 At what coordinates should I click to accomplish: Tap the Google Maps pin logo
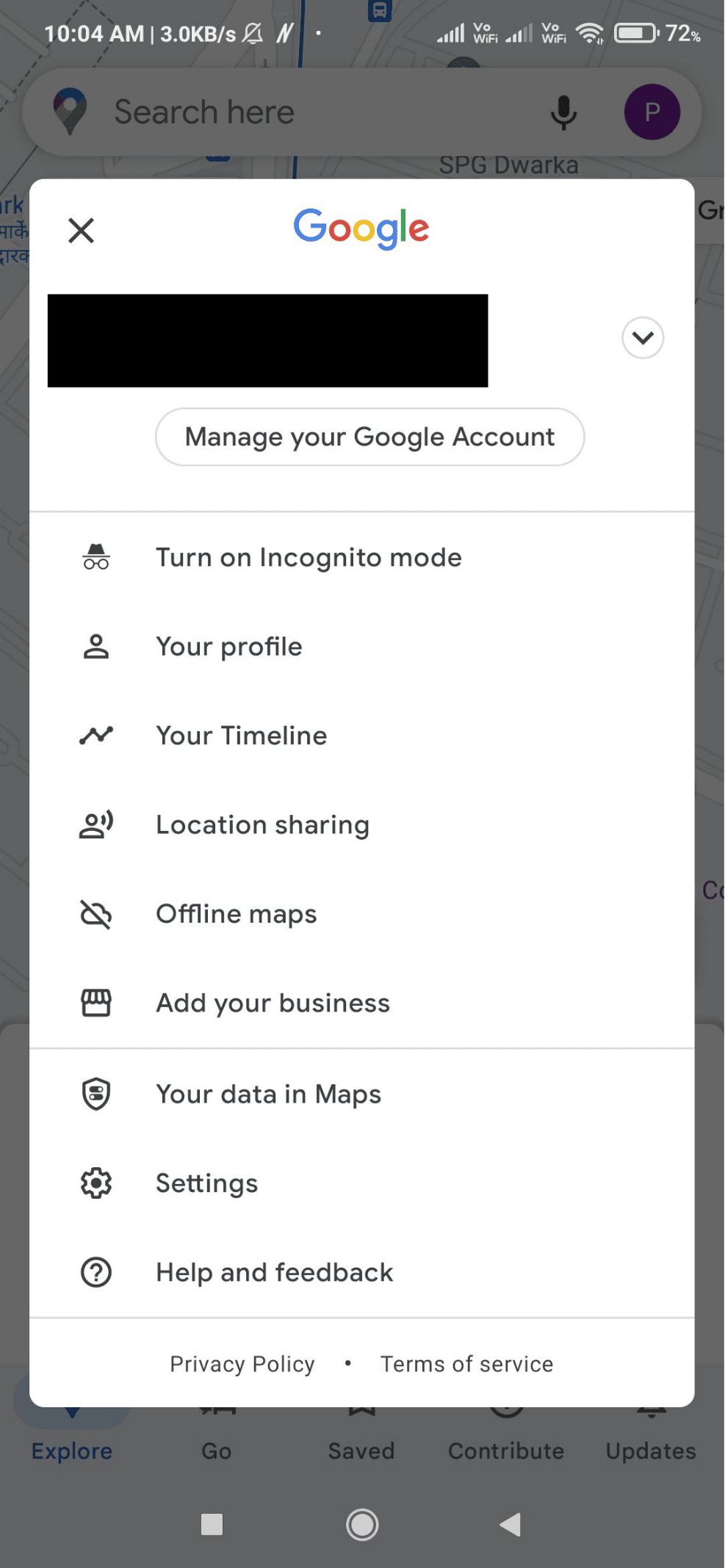point(70,112)
